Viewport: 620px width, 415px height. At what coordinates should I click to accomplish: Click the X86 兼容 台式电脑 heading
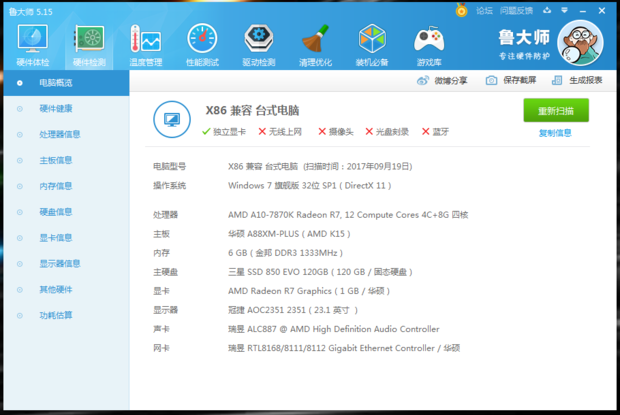tap(252, 110)
